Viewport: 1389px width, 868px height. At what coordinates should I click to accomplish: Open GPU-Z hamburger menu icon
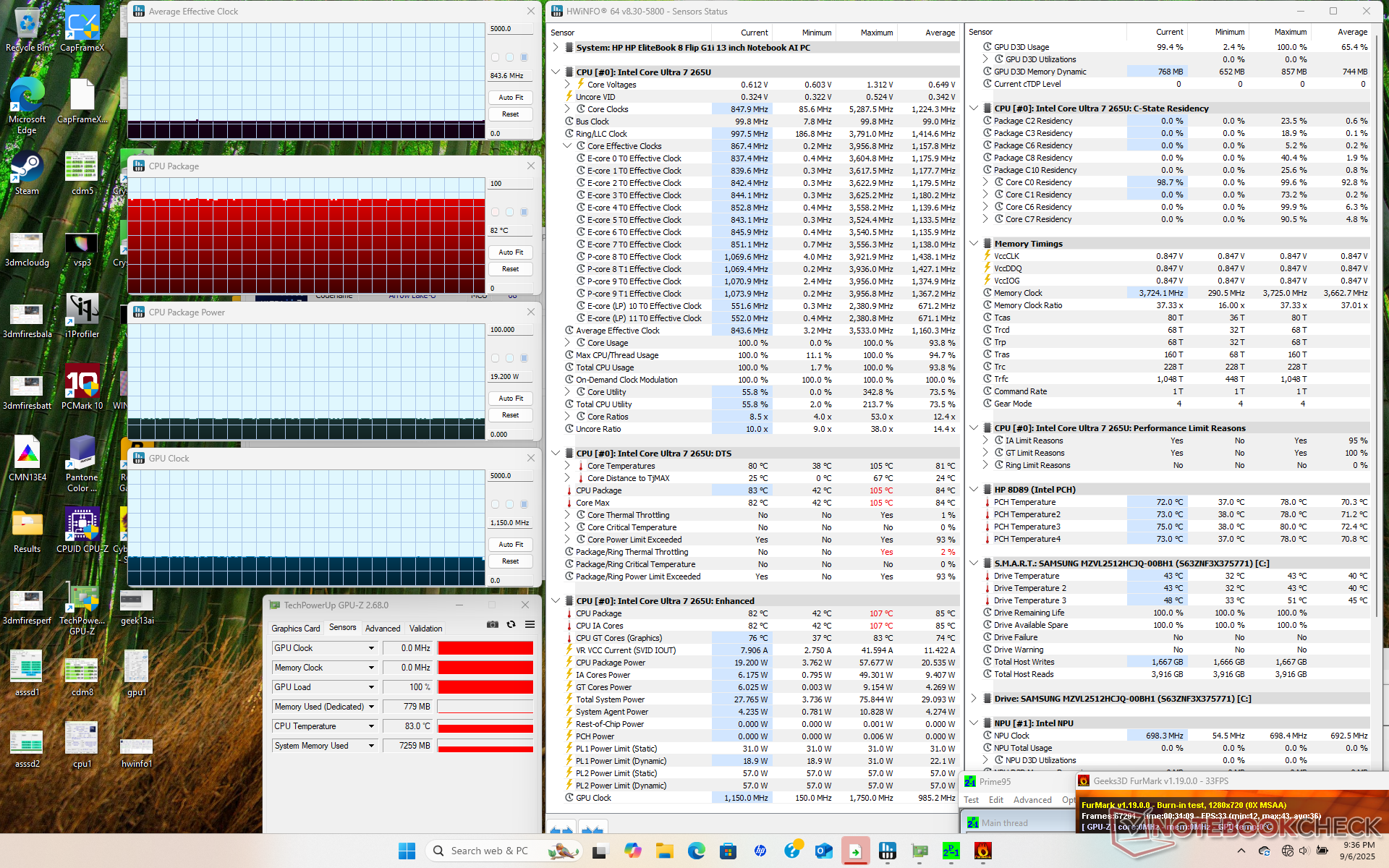[530, 624]
